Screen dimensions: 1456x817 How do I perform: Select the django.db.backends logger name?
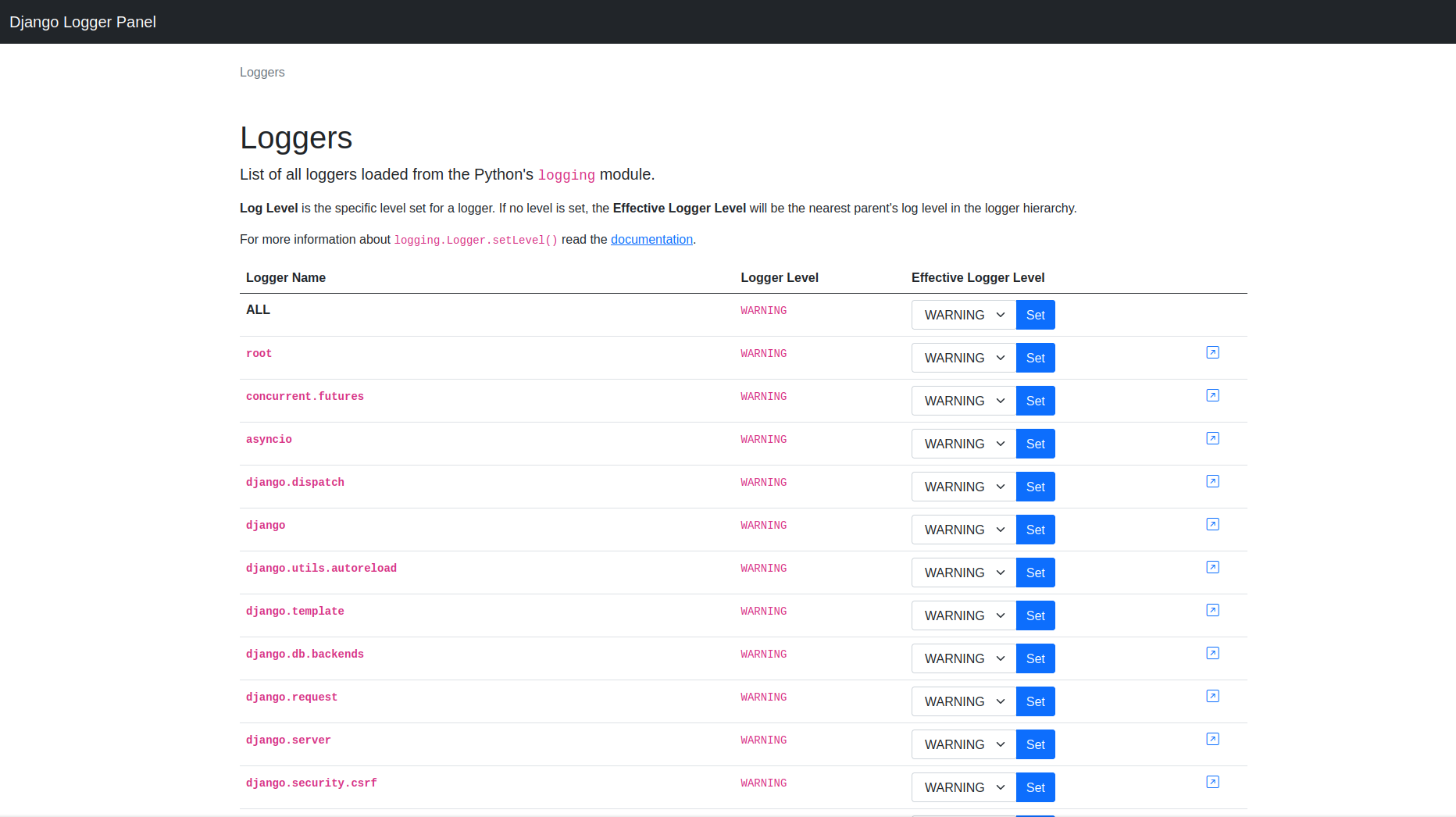point(305,654)
